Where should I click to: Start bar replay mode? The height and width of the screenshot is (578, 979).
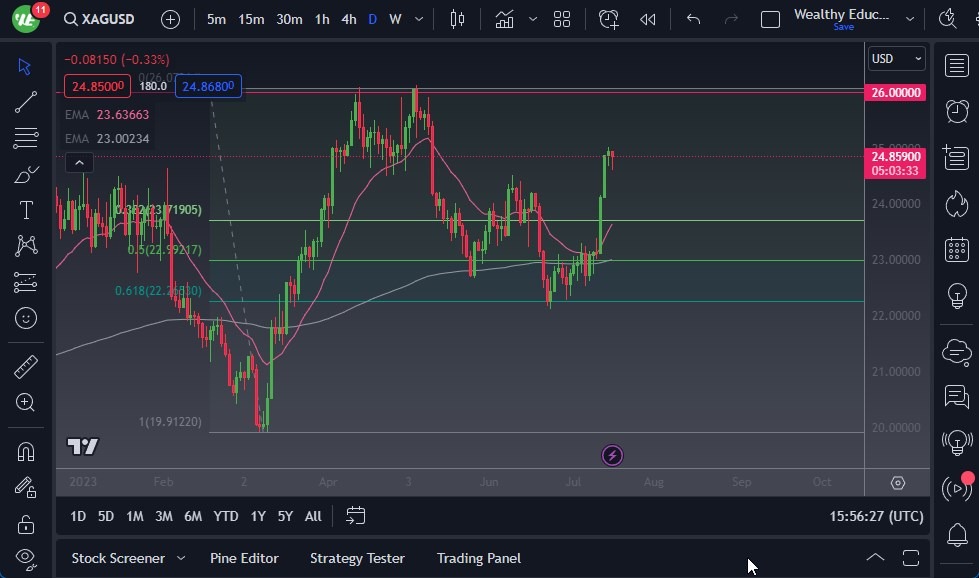point(647,19)
